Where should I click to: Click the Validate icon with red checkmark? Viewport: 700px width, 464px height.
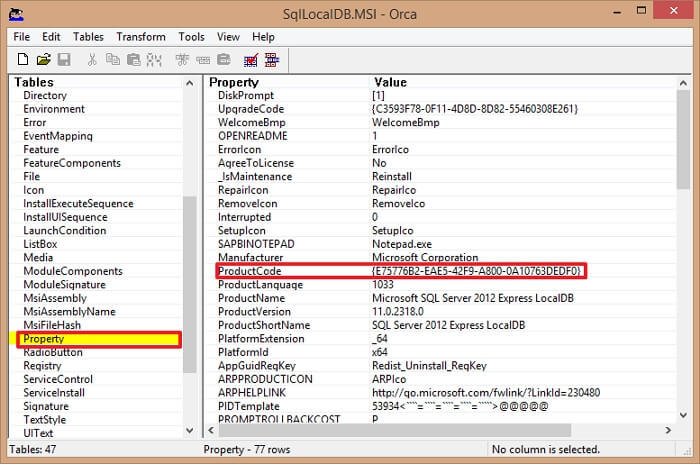pos(250,60)
